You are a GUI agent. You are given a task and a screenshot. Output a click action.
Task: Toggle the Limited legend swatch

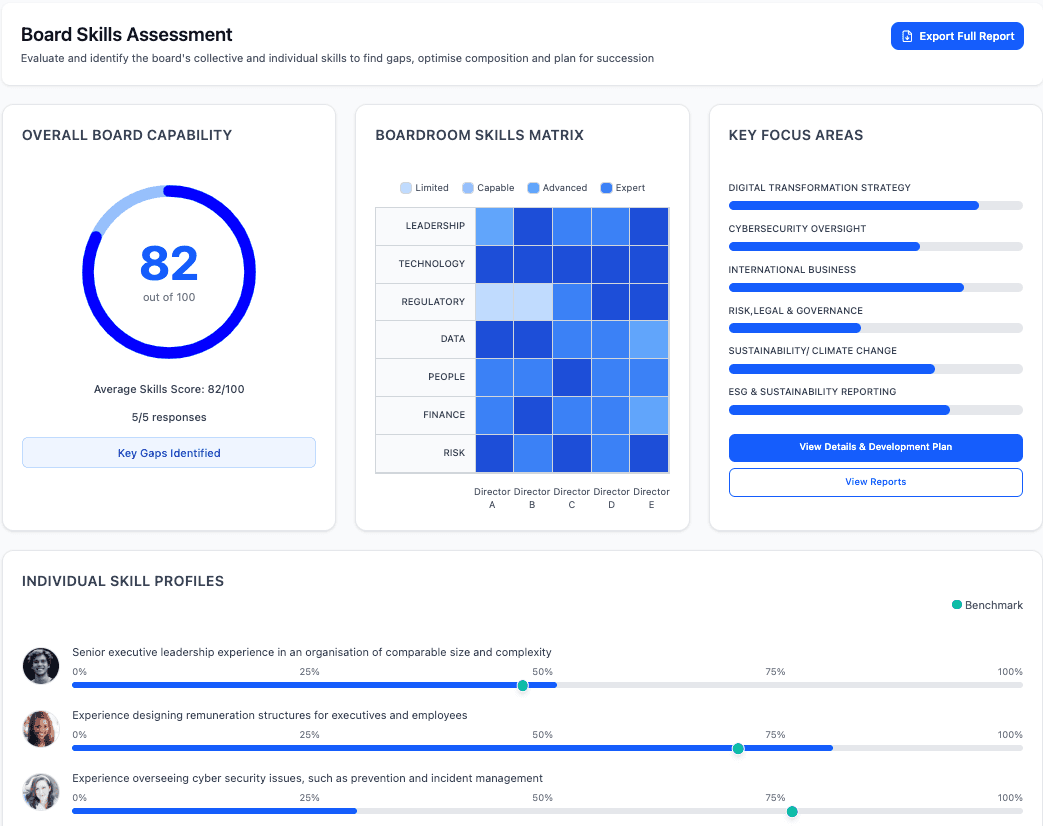pyautogui.click(x=405, y=188)
